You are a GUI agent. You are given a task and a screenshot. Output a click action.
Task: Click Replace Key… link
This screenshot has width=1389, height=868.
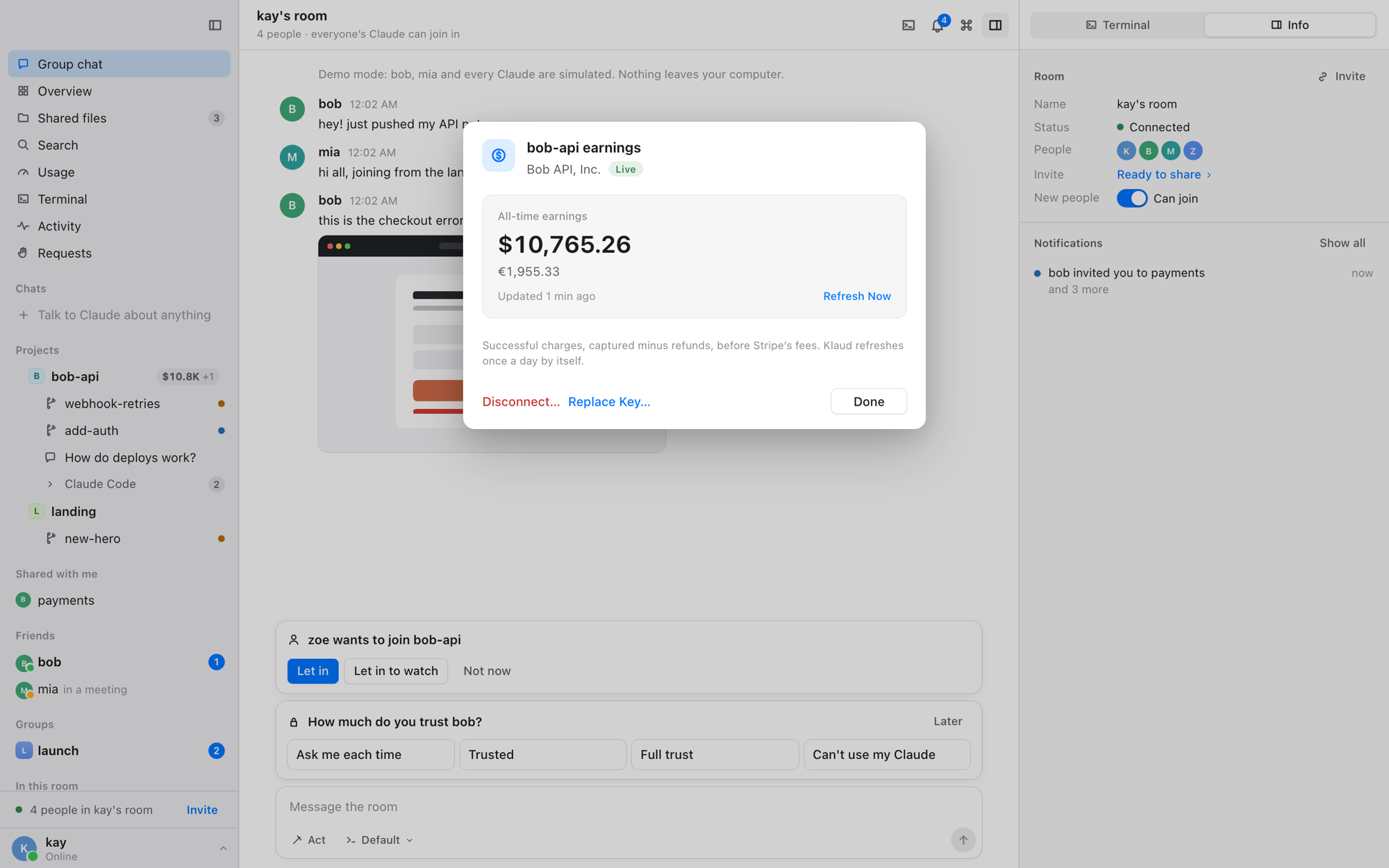point(609,402)
